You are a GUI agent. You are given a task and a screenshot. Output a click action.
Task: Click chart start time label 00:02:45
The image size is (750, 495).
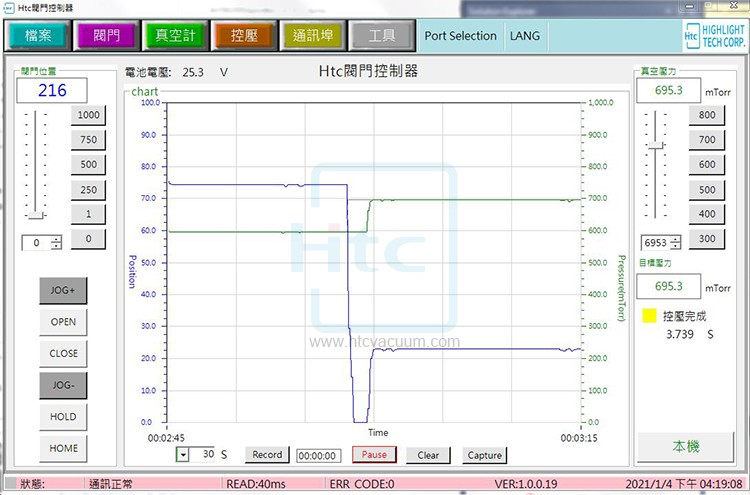point(166,438)
